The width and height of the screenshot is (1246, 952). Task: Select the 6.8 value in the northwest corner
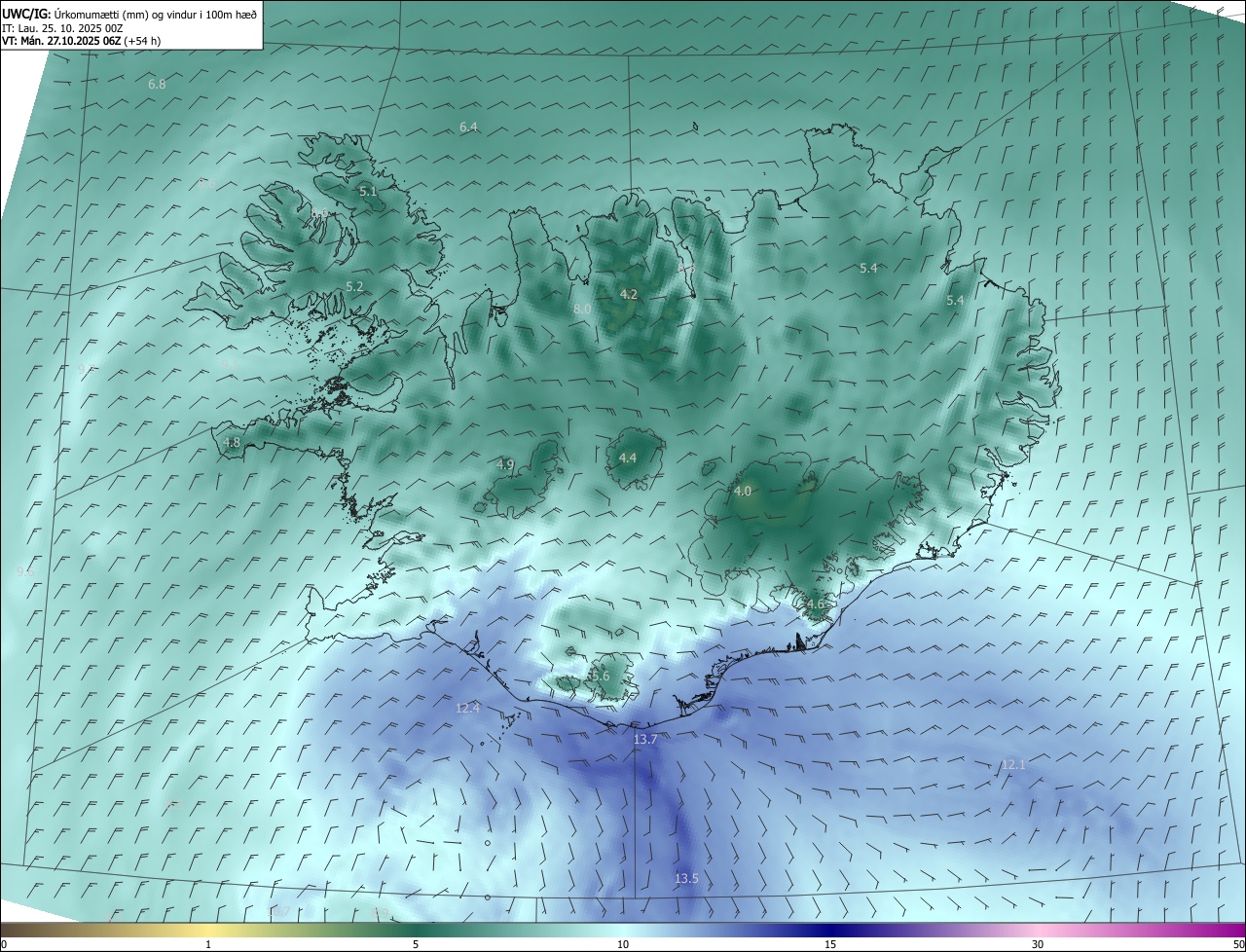[x=157, y=85]
